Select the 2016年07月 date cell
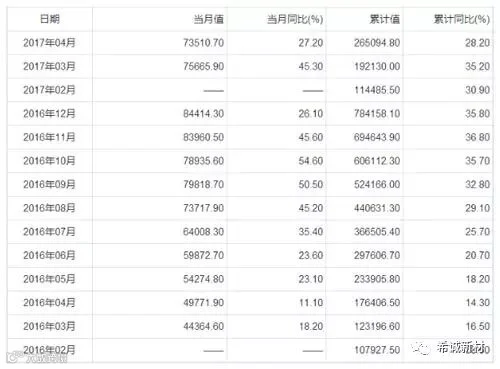500x369 pixels. tap(49, 232)
